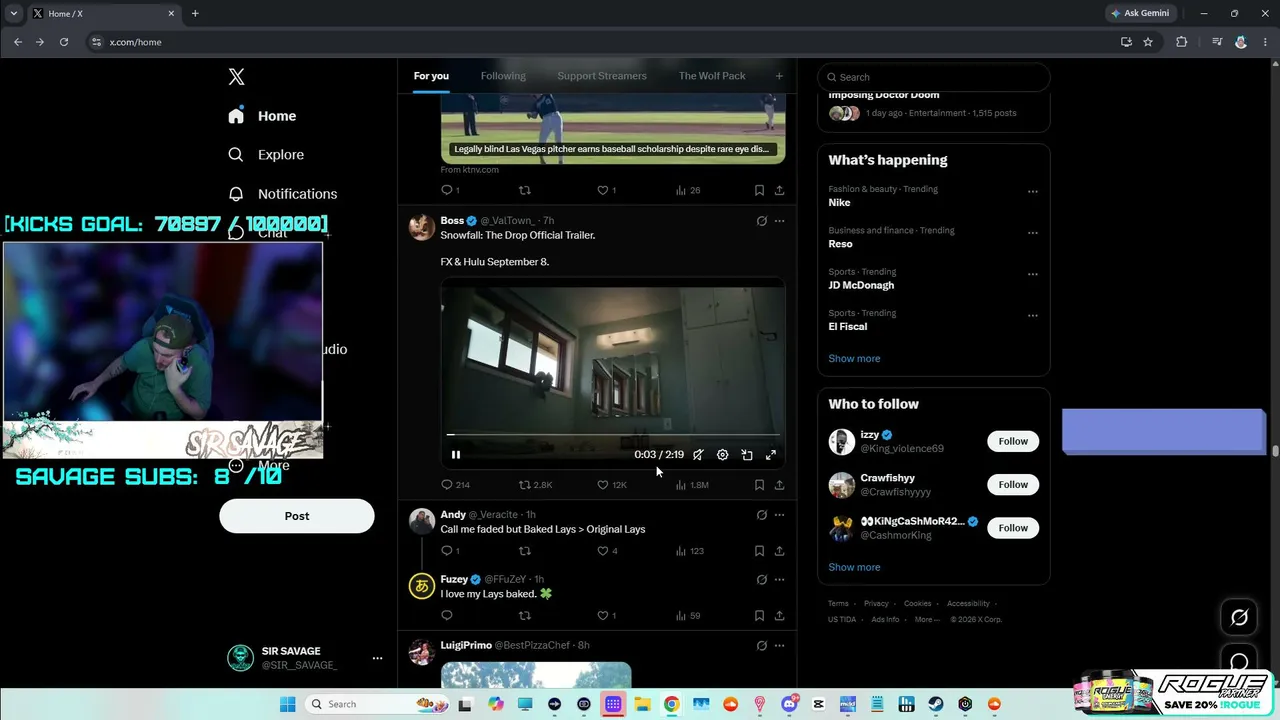Viewport: 1280px width, 720px height.
Task: Enter fullscreen on the Snowfall video
Action: click(771, 455)
